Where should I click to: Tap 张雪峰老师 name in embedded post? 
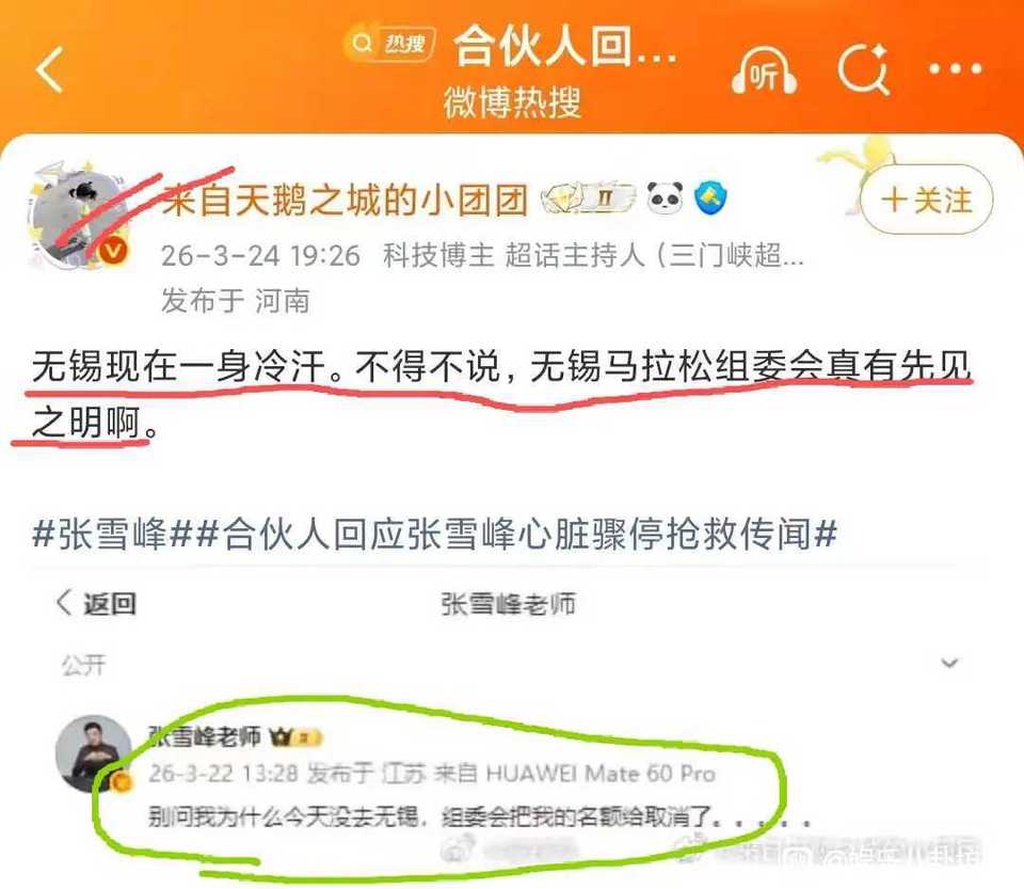coord(204,736)
